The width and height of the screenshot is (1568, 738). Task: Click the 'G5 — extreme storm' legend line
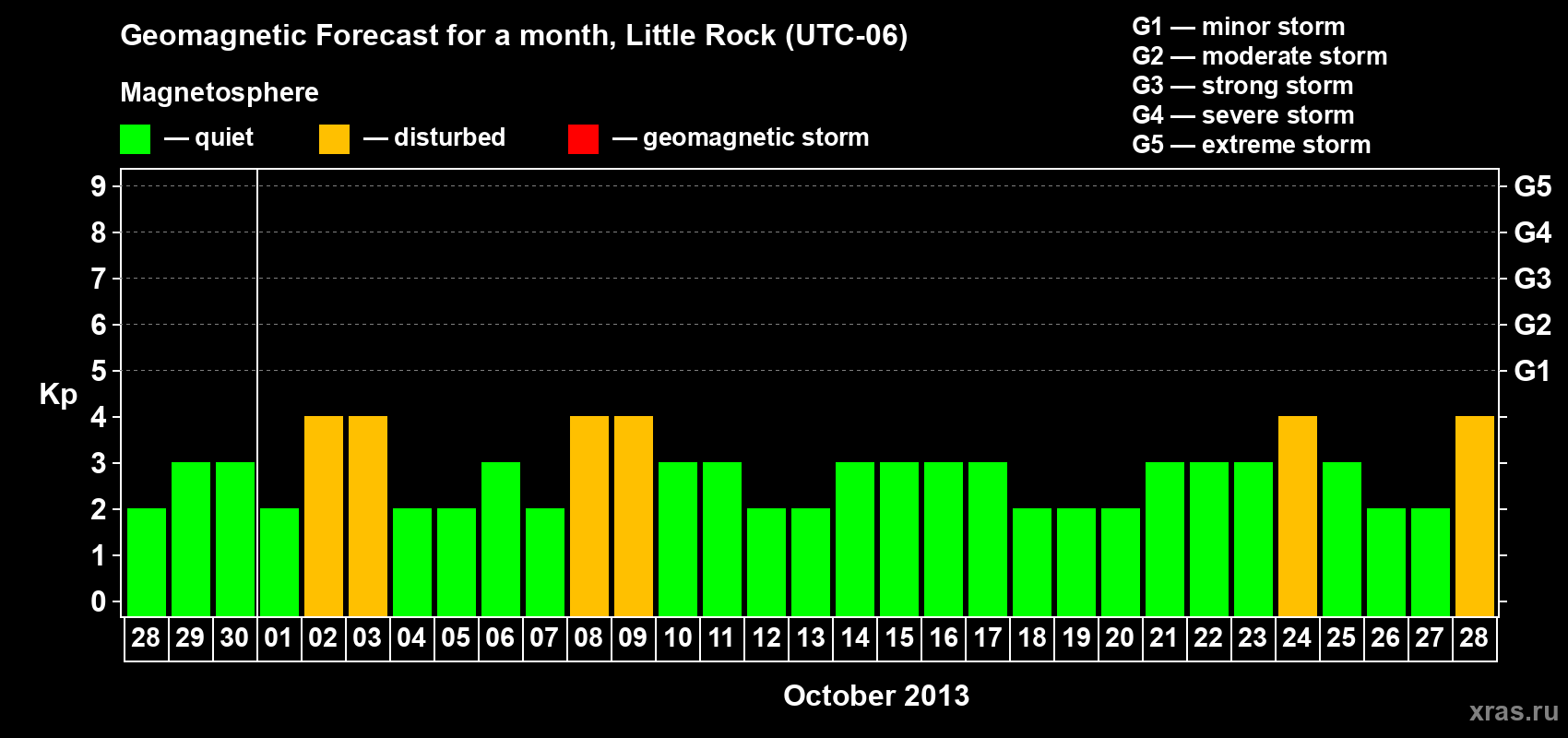1251,145
